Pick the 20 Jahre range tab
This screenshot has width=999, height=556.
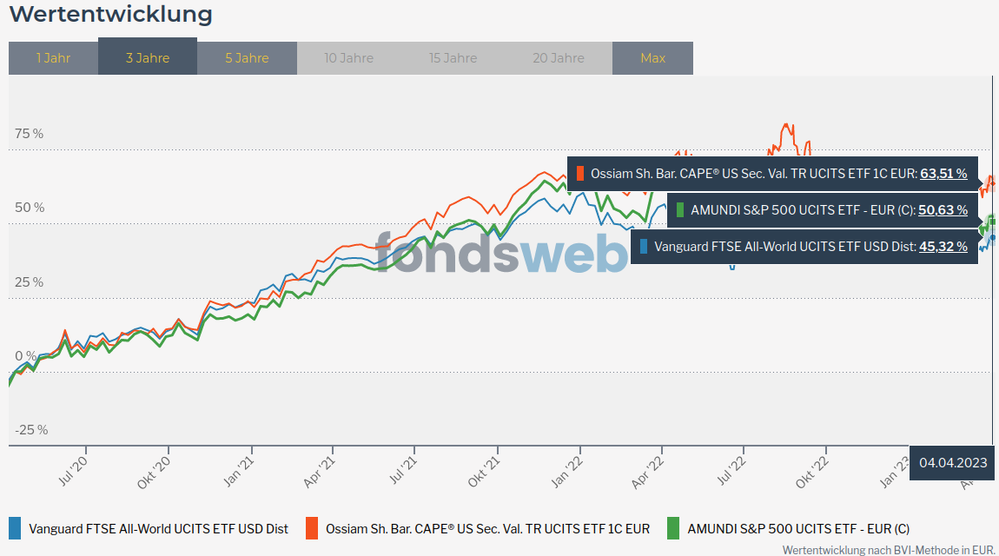(558, 58)
